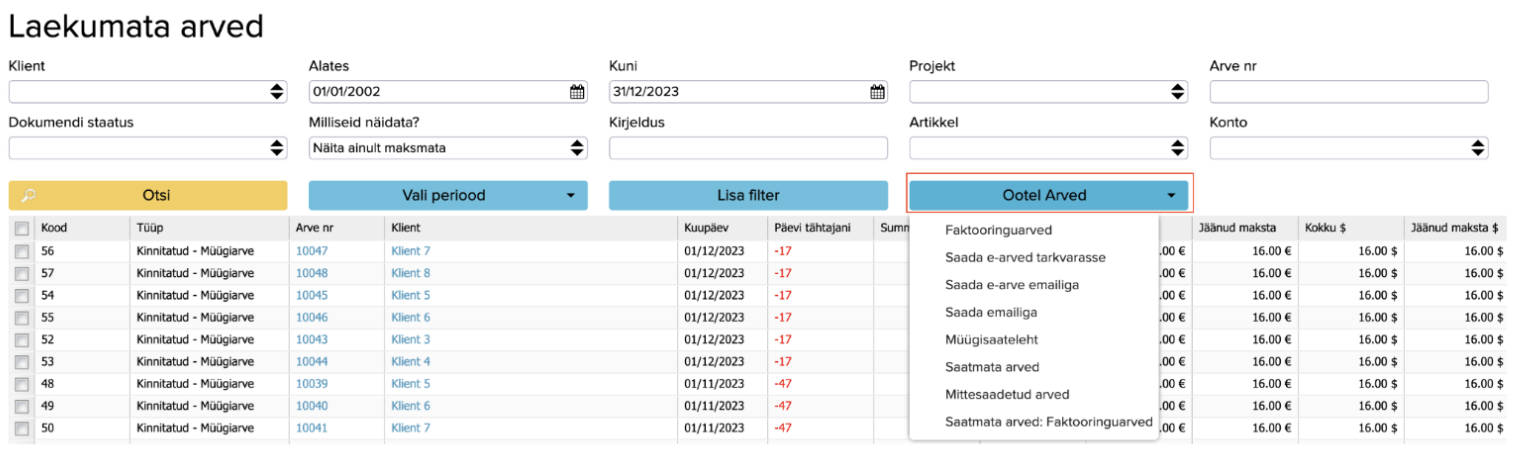Select Müügisaateleht from the menu
Screen dimensions: 1530x456
click(x=991, y=340)
